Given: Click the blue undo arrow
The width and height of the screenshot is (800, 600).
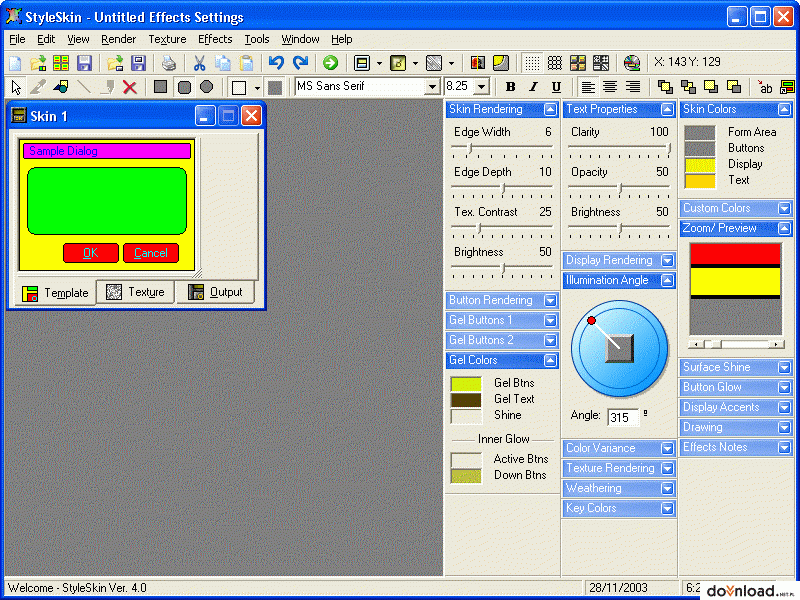Looking at the screenshot, I should [276, 63].
